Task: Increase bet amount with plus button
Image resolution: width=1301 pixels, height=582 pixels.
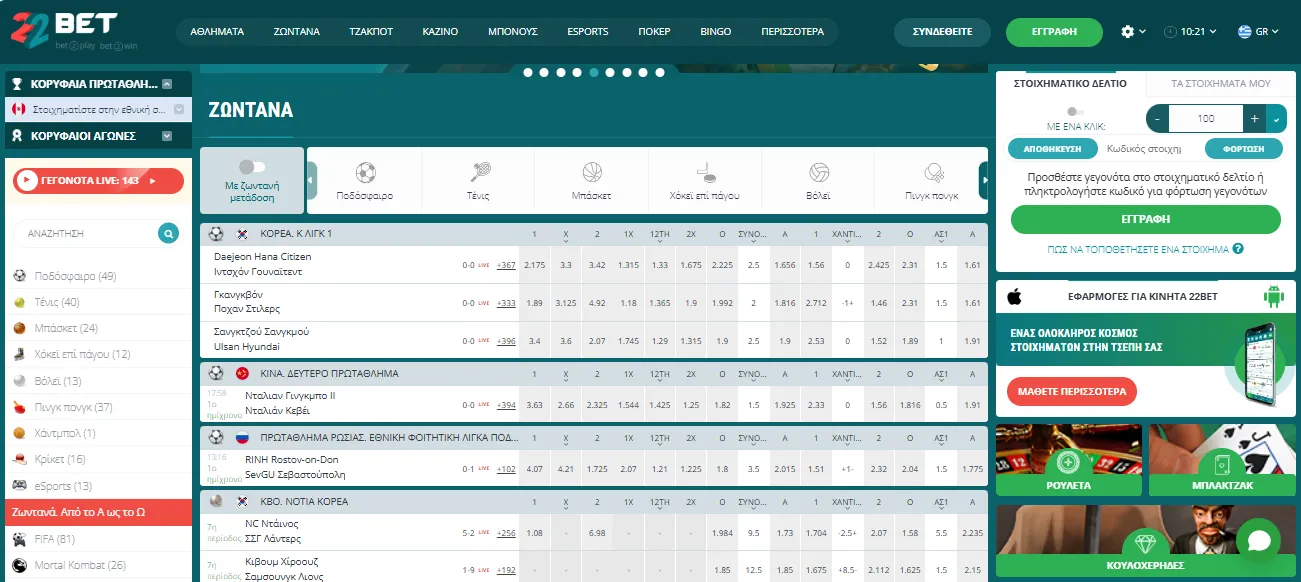Action: pos(1255,118)
